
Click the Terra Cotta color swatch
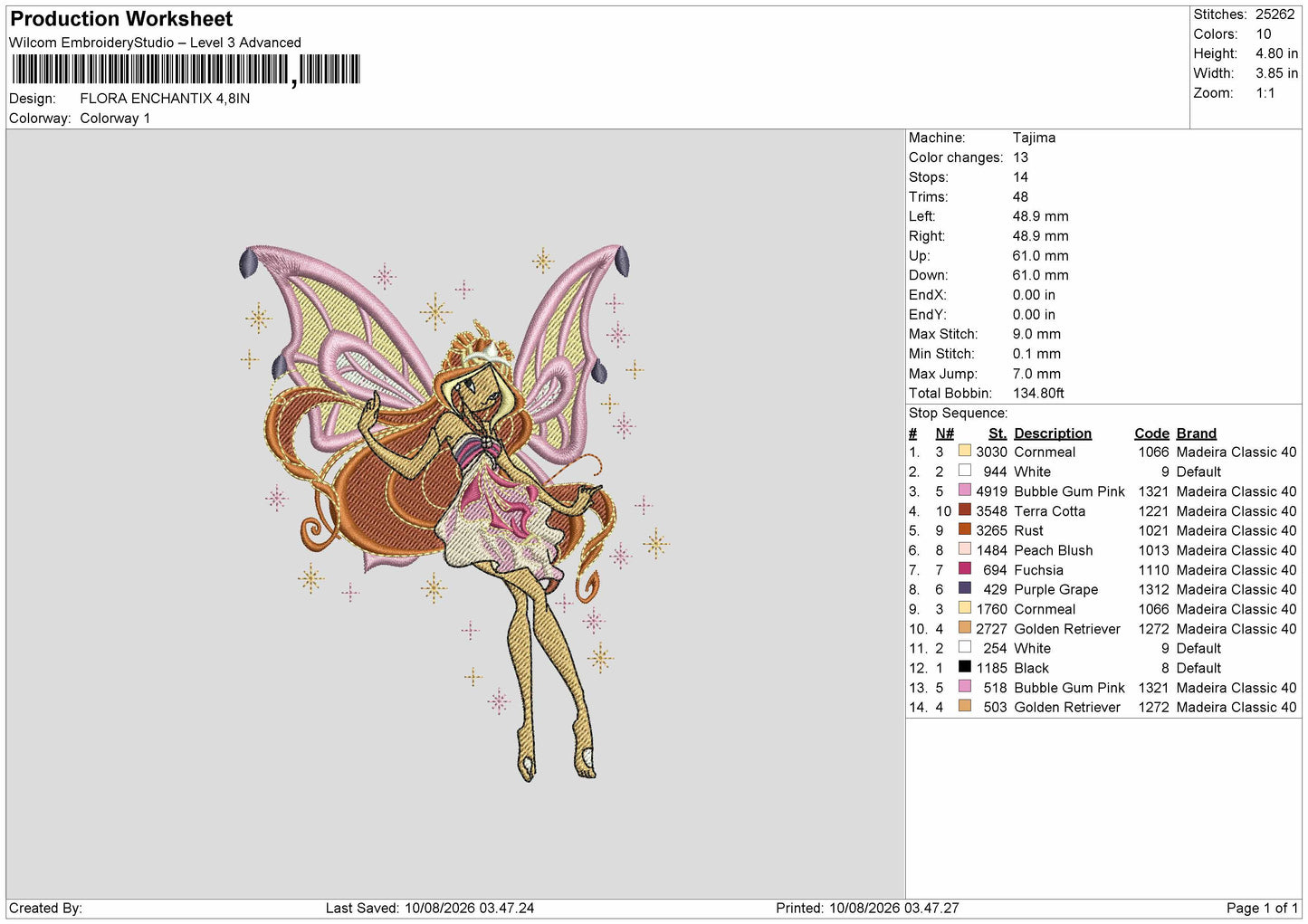coord(965,510)
